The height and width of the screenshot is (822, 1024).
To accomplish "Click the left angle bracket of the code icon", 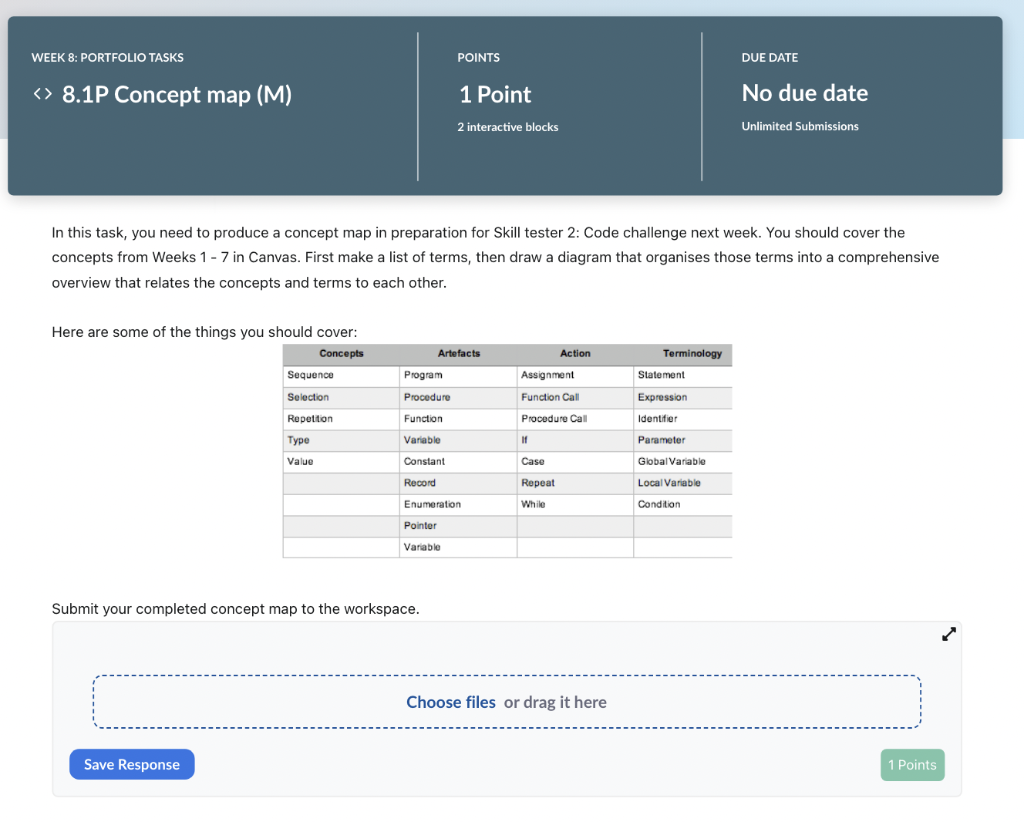I will (36, 94).
